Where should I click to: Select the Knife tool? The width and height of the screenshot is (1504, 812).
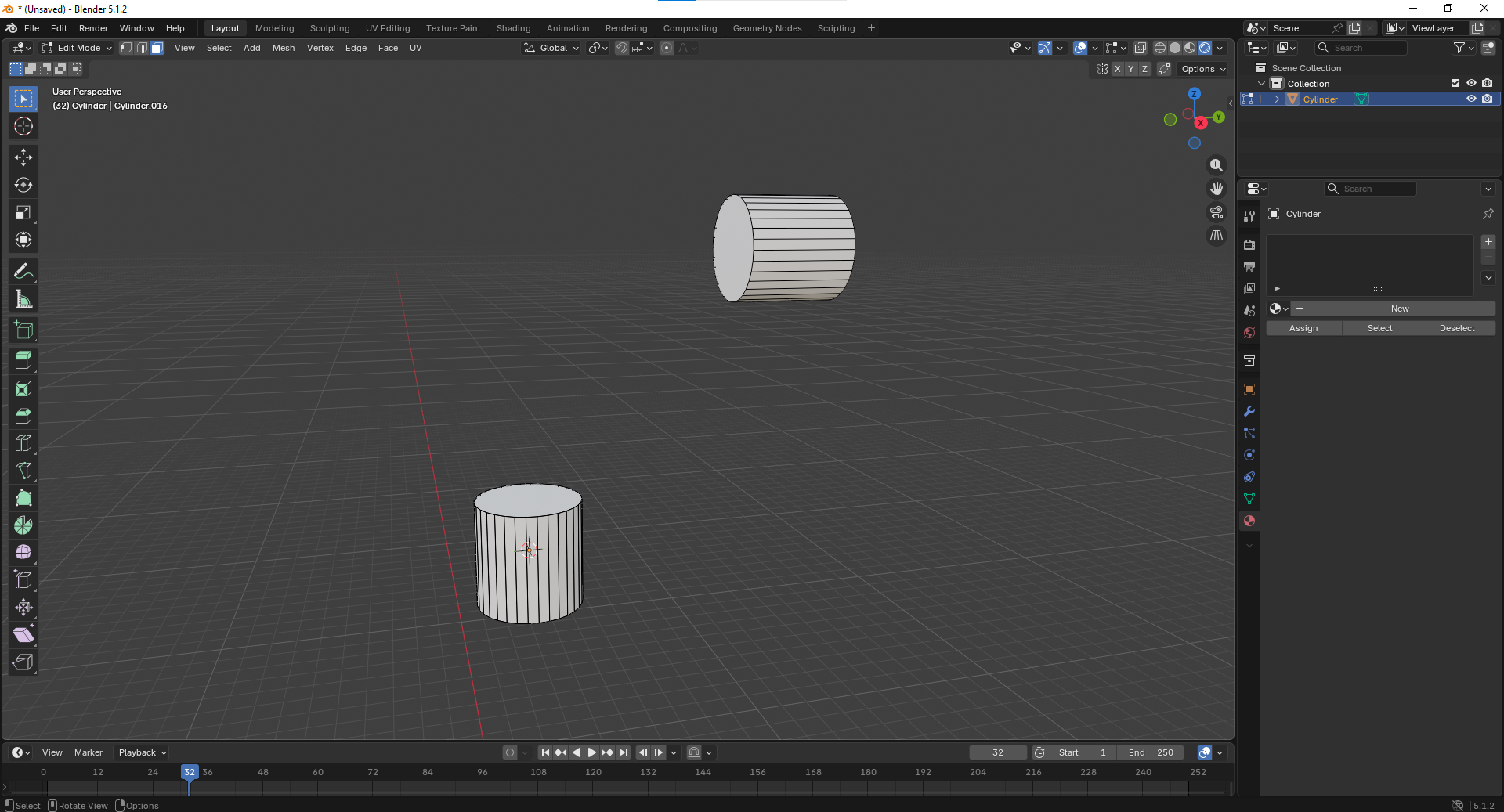pyautogui.click(x=23, y=471)
